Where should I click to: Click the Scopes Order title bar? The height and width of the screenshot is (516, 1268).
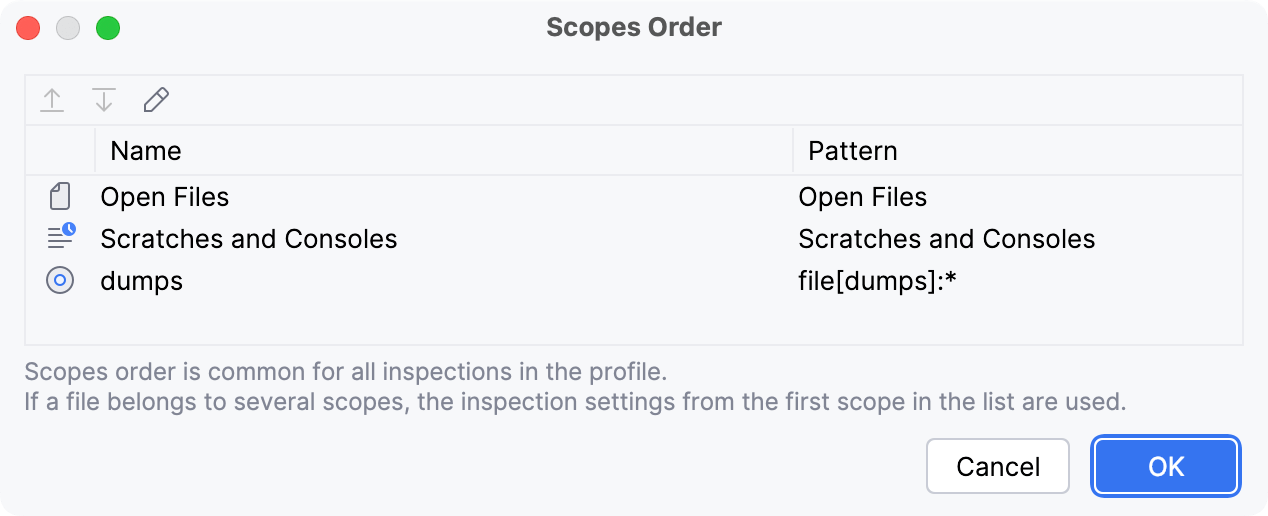tap(634, 27)
